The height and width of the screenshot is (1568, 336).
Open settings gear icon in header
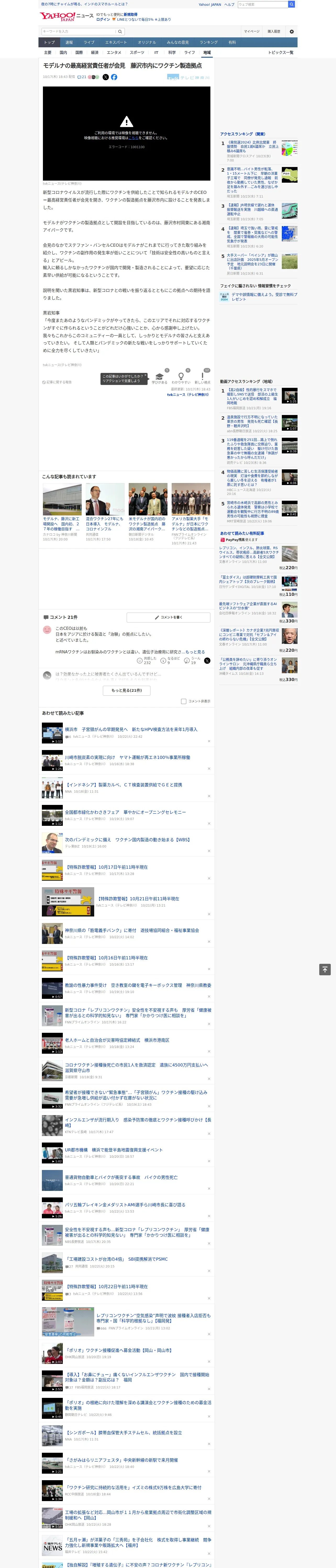(292, 32)
